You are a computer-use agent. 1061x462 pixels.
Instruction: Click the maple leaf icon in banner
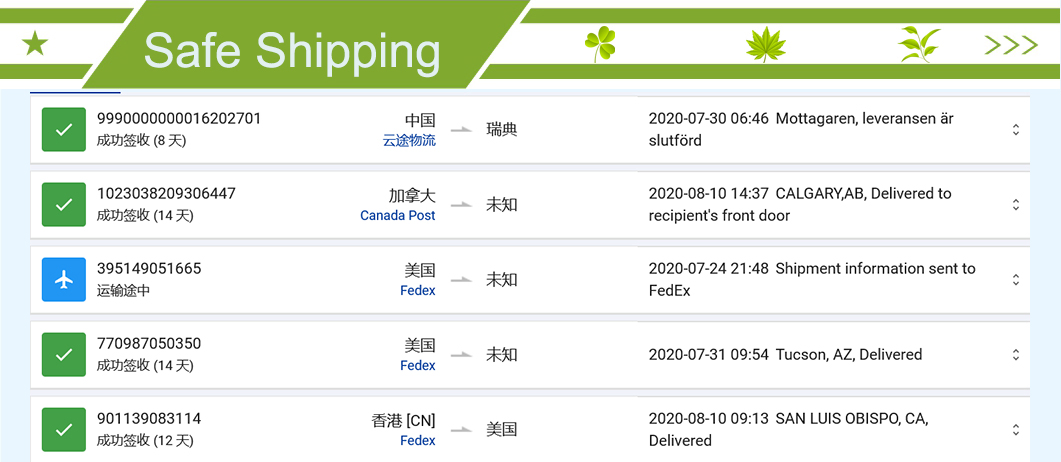[x=765, y=45]
